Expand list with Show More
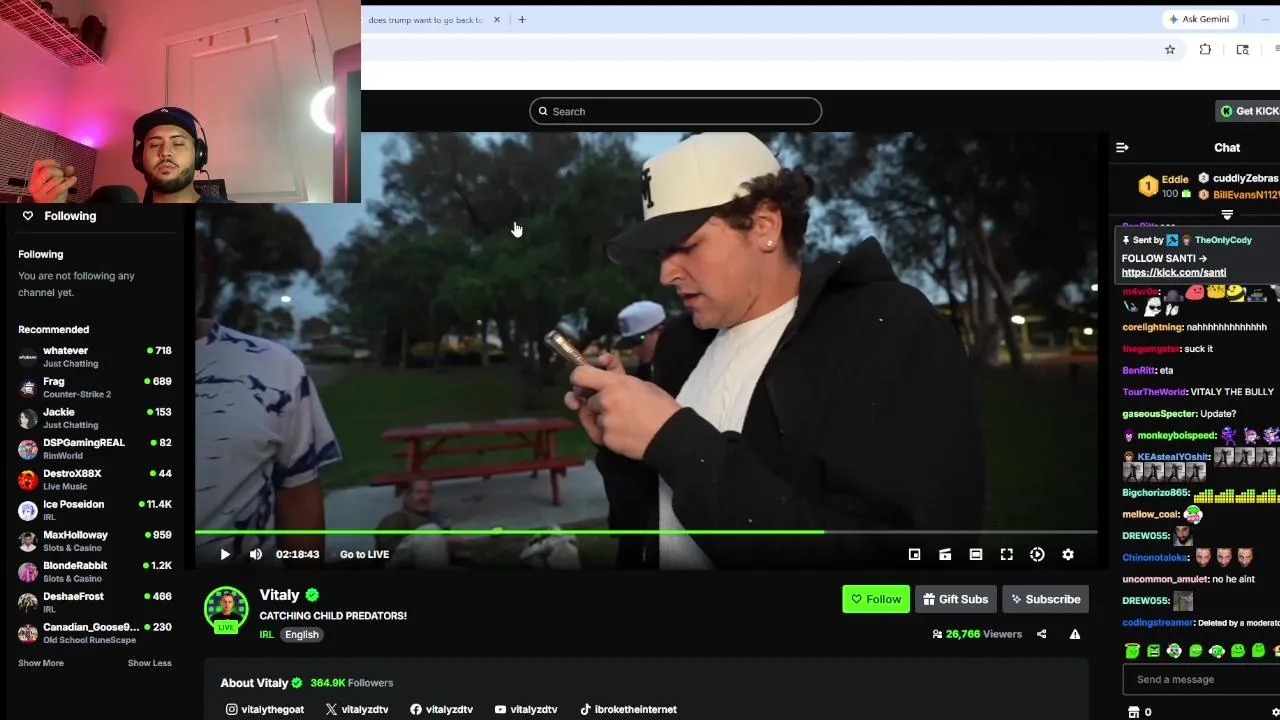This screenshot has width=1280, height=720. pos(41,663)
